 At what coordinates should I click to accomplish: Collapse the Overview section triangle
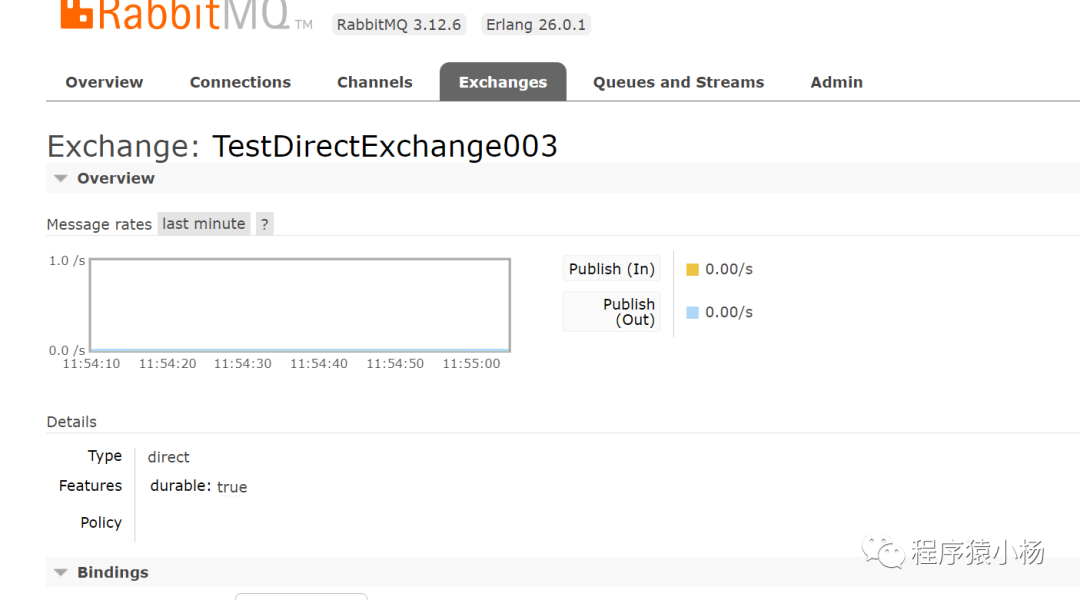coord(61,178)
